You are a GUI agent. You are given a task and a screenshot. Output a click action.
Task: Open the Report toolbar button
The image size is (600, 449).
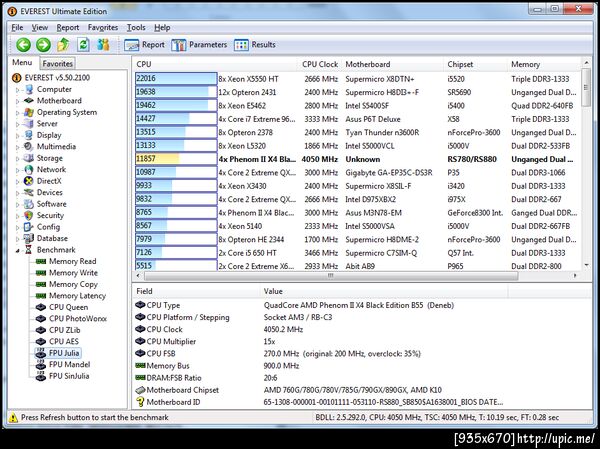click(x=144, y=45)
